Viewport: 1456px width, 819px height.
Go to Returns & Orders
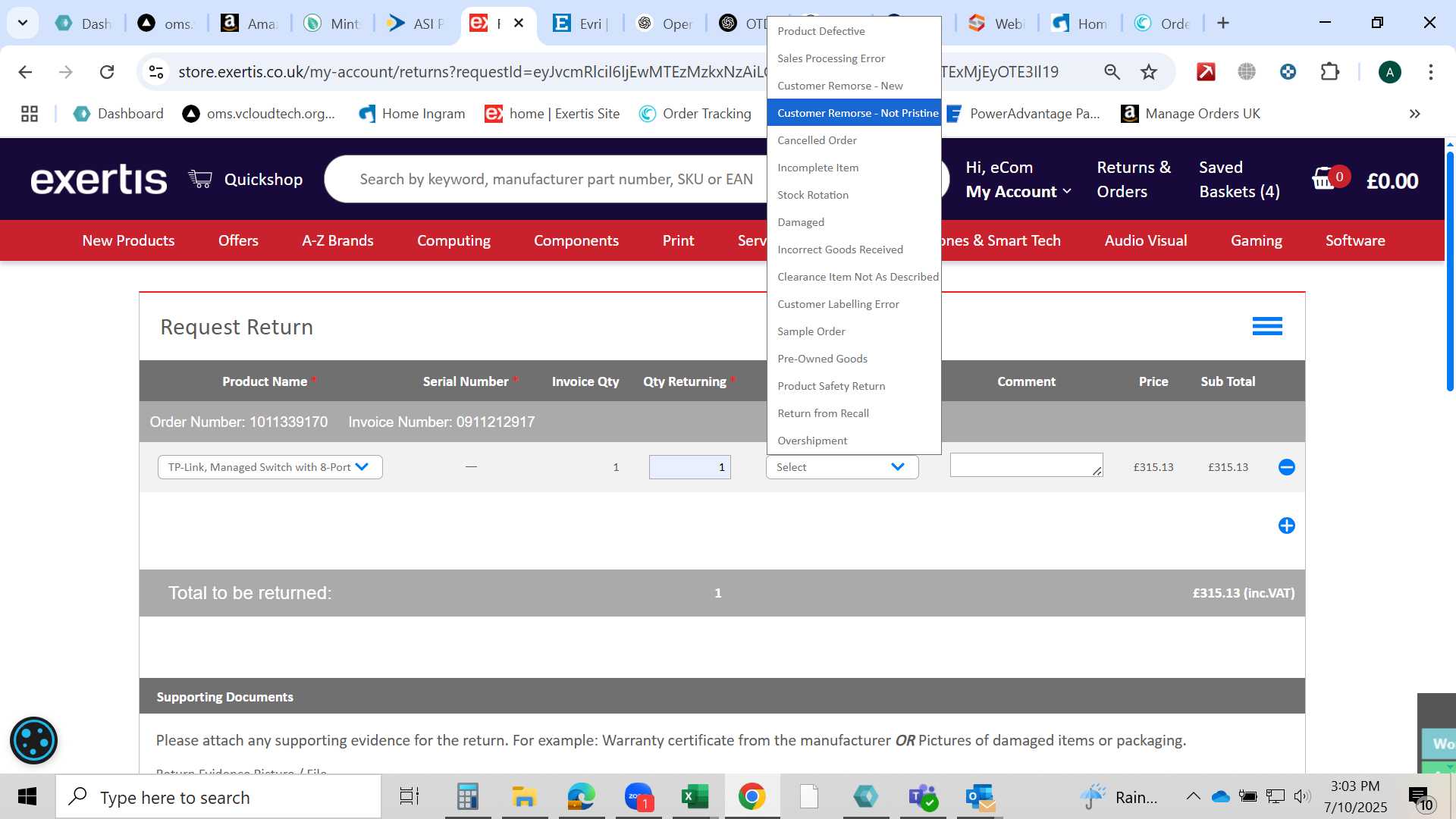click(x=1134, y=180)
